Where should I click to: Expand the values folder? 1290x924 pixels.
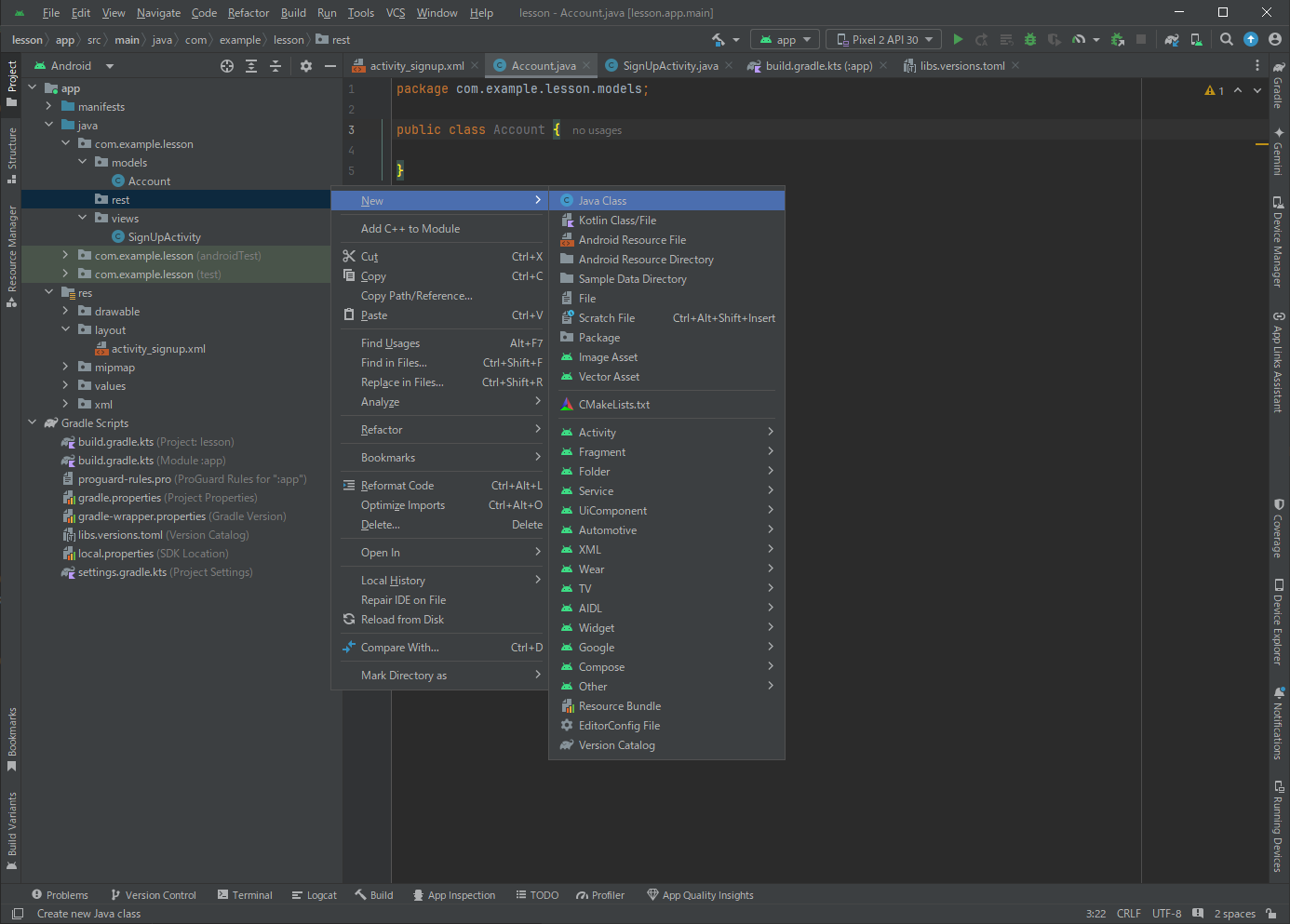click(66, 385)
